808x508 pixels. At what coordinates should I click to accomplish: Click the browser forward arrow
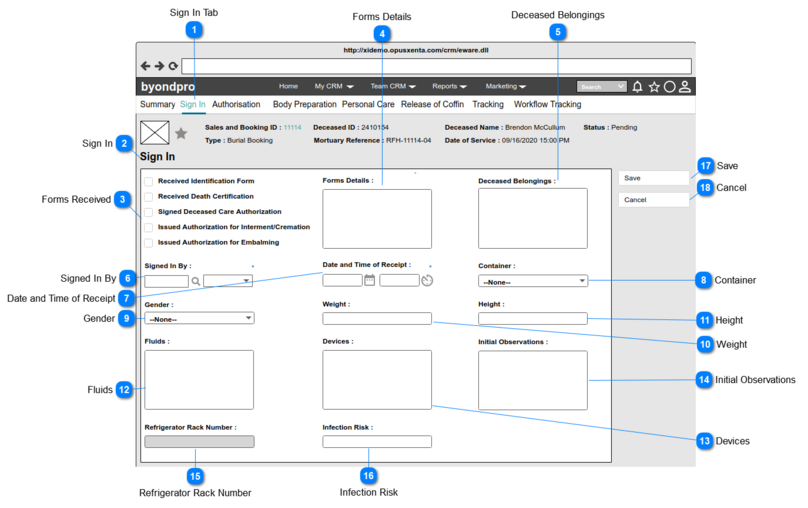click(x=159, y=66)
